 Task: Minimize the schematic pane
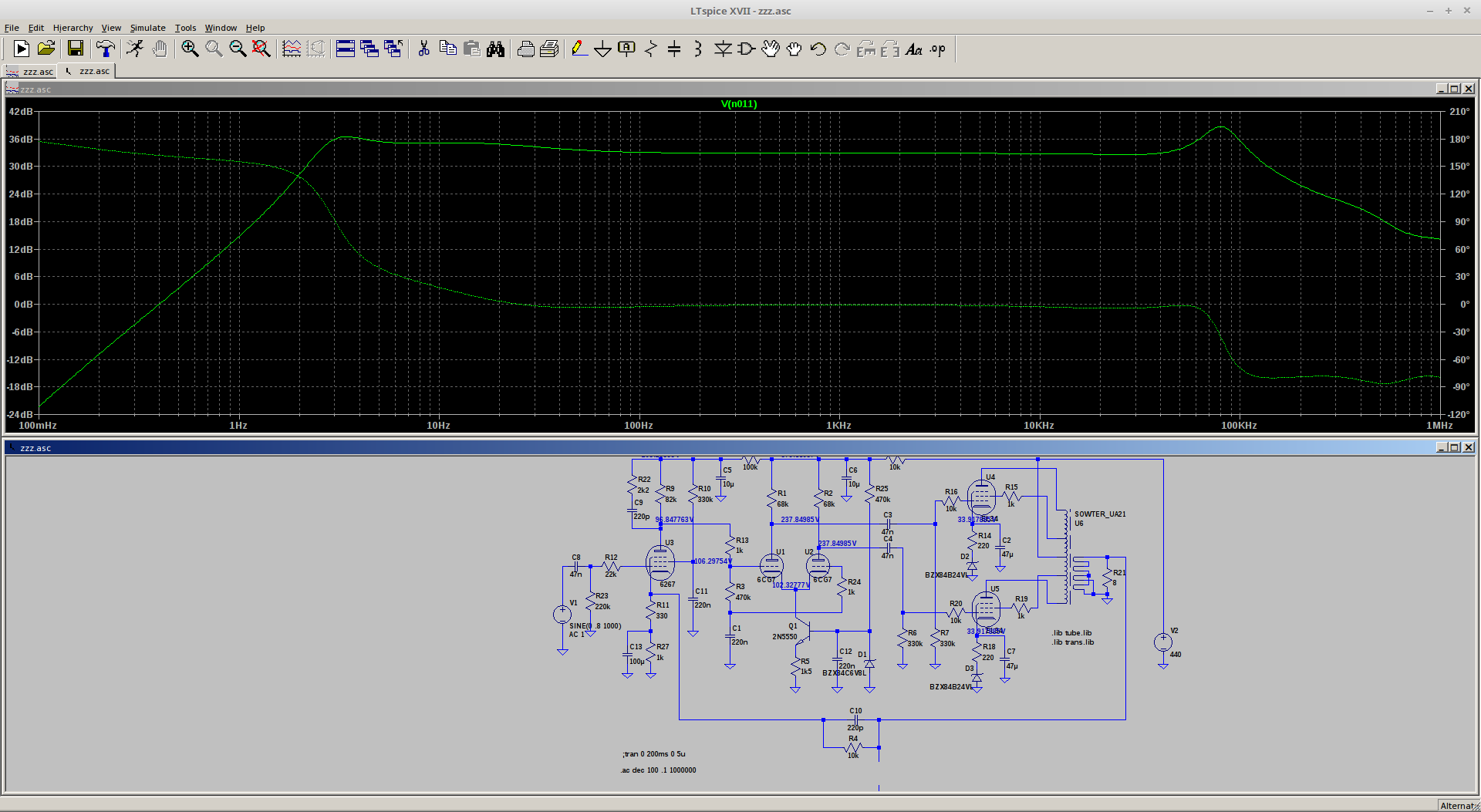point(1441,447)
